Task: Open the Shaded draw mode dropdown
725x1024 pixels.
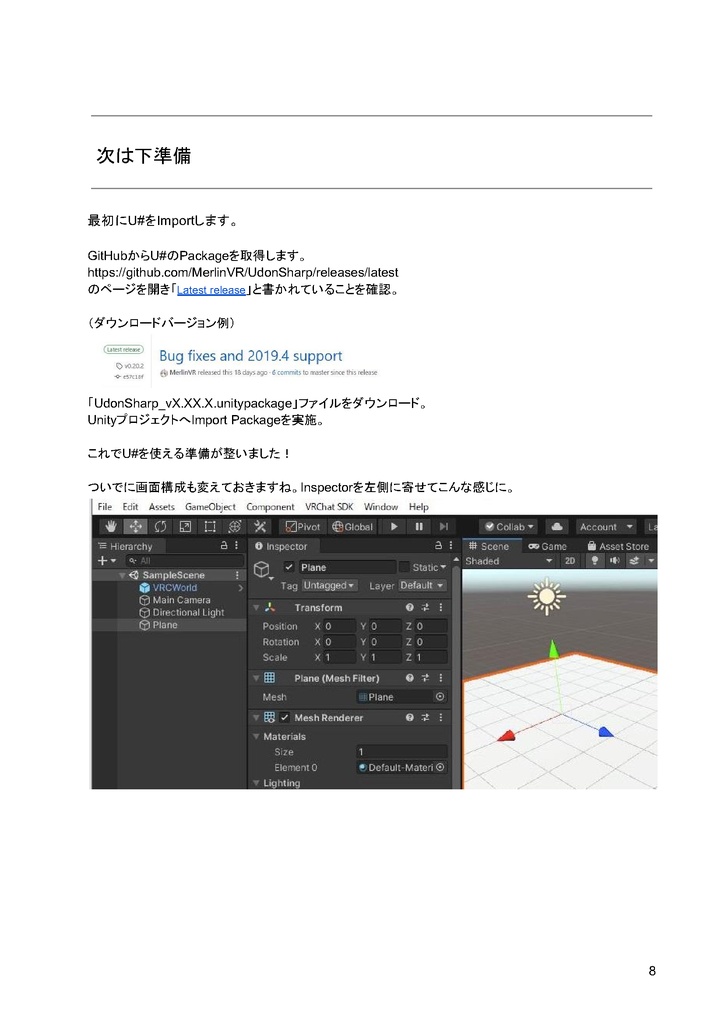Action: pos(509,560)
